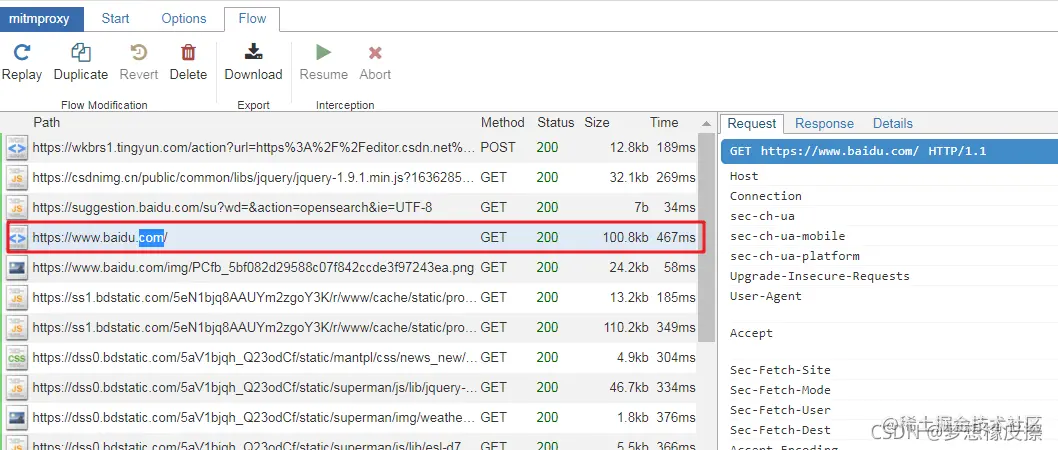Open the Request tab in flow details
This screenshot has width=1058, height=450.
pos(752,123)
